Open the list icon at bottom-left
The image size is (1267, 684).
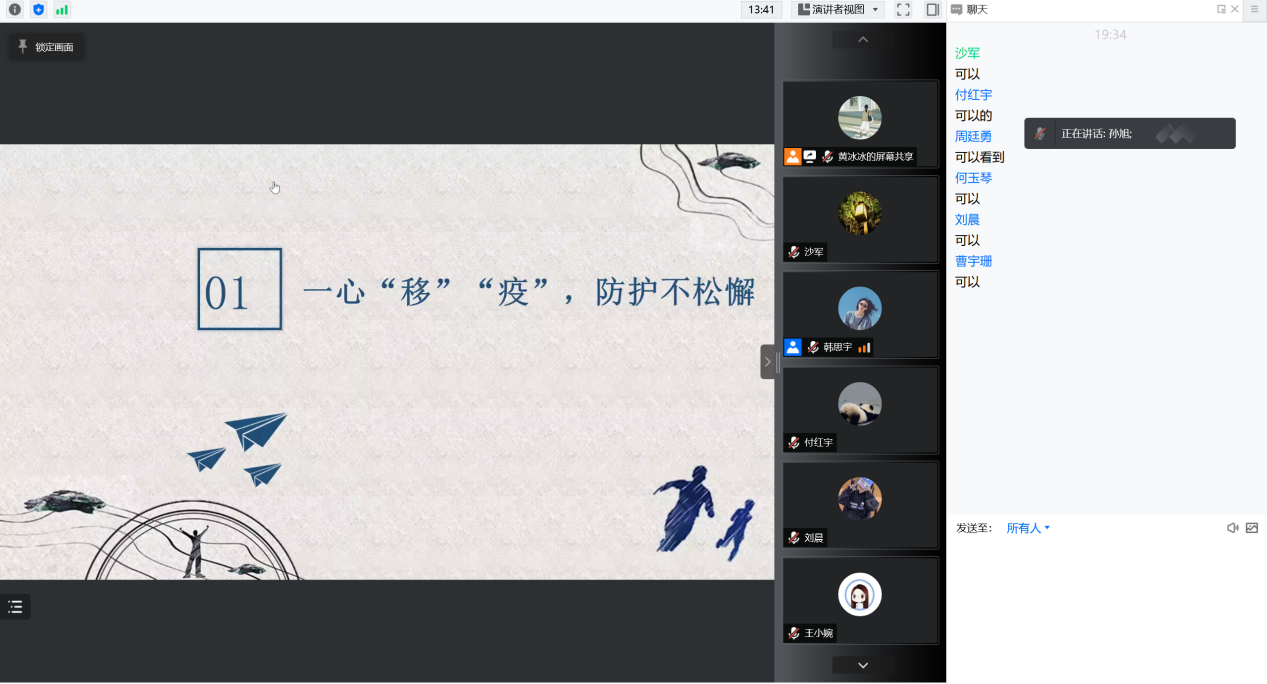15,607
